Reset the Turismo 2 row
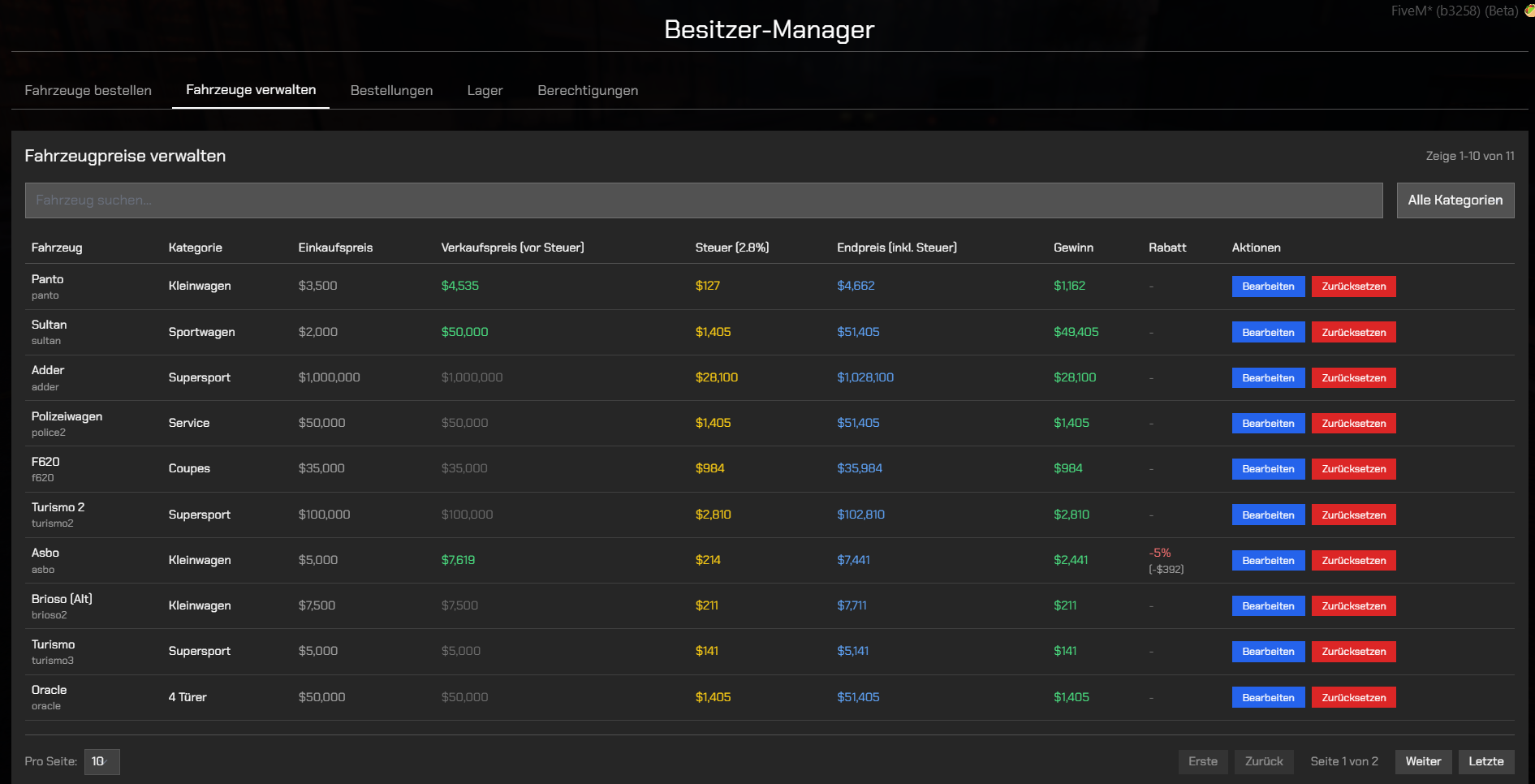 coord(1353,515)
